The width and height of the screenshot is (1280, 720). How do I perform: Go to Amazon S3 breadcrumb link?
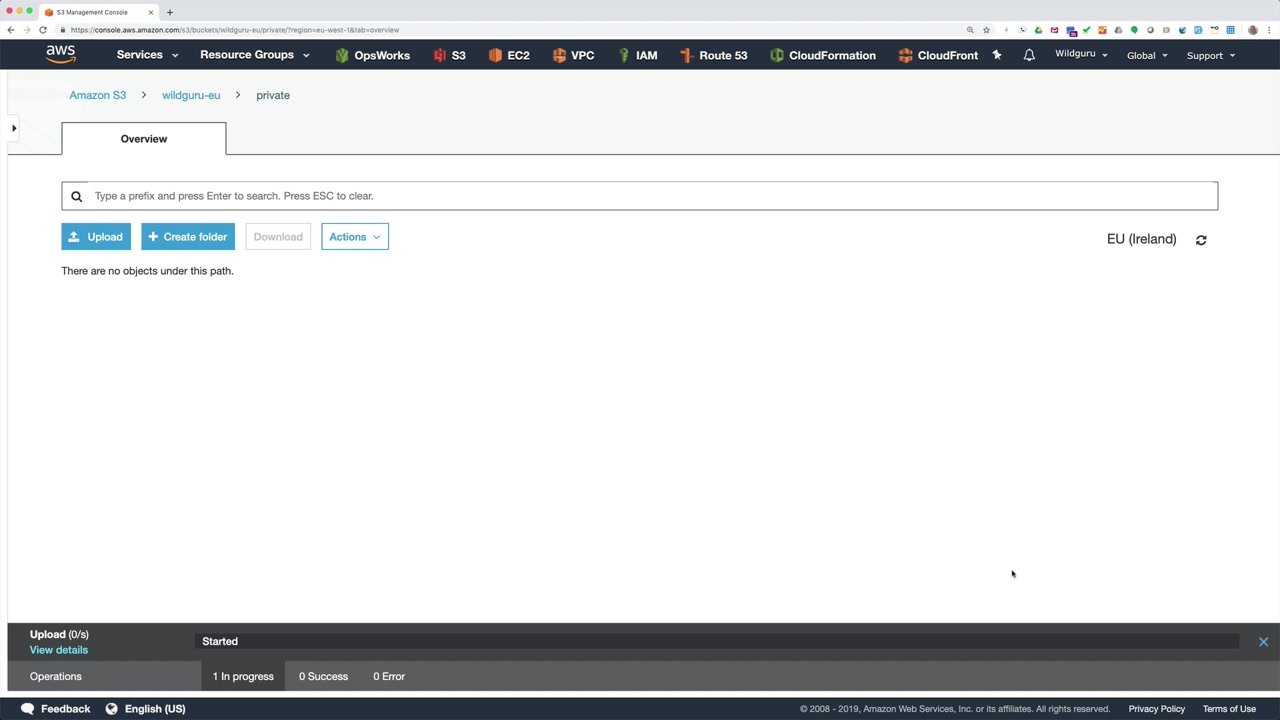[98, 95]
